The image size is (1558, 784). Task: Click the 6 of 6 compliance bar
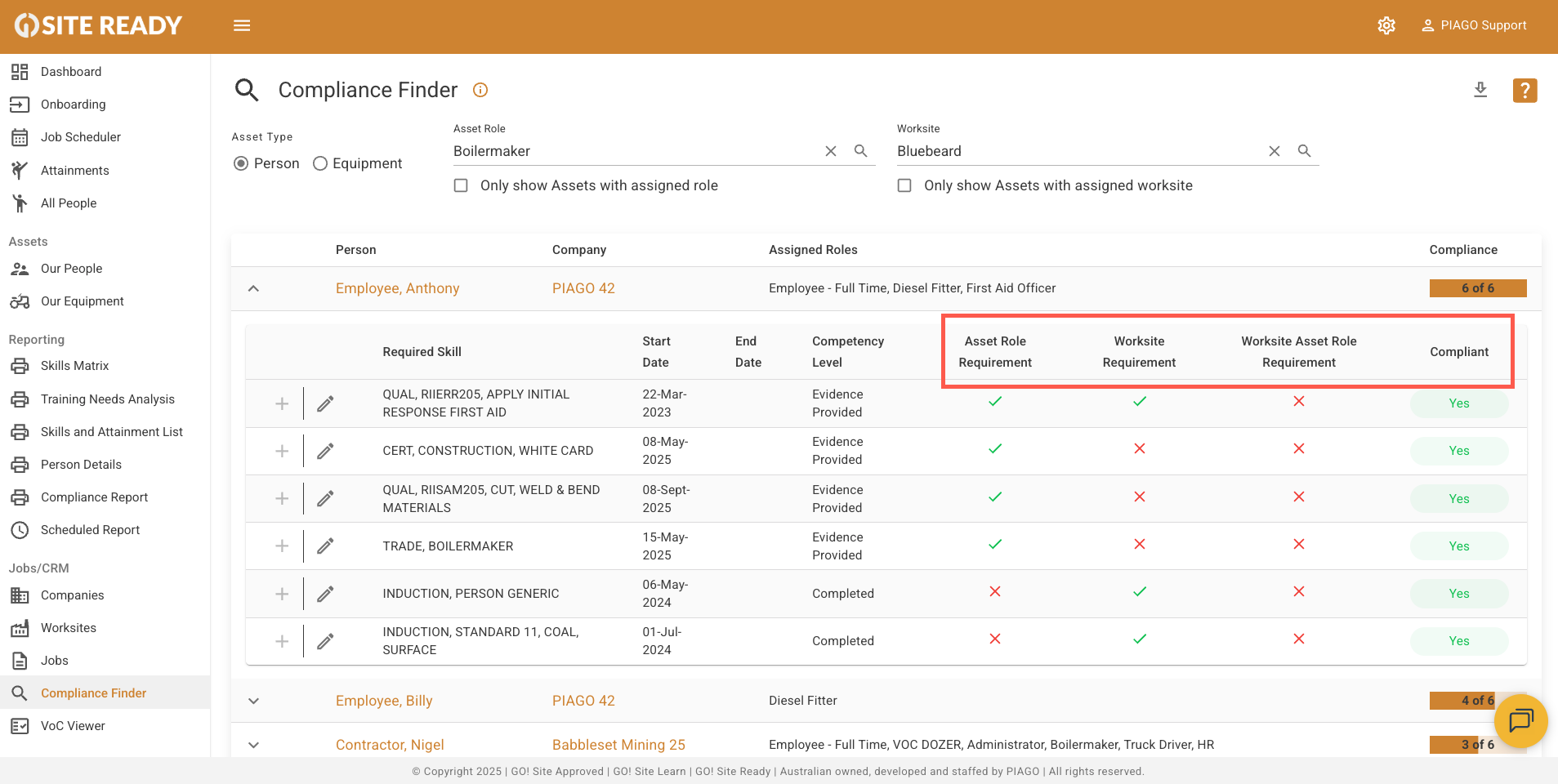[1477, 288]
